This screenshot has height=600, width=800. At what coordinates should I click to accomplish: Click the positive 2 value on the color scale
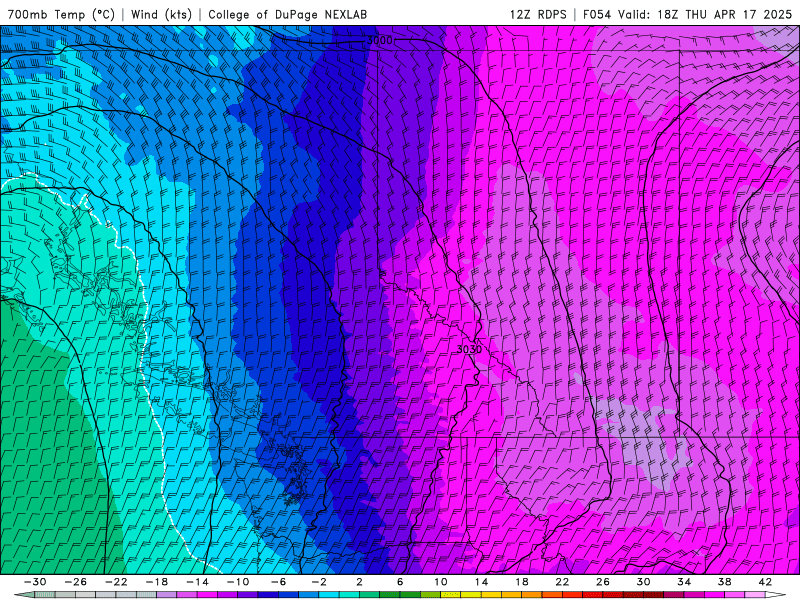360,582
